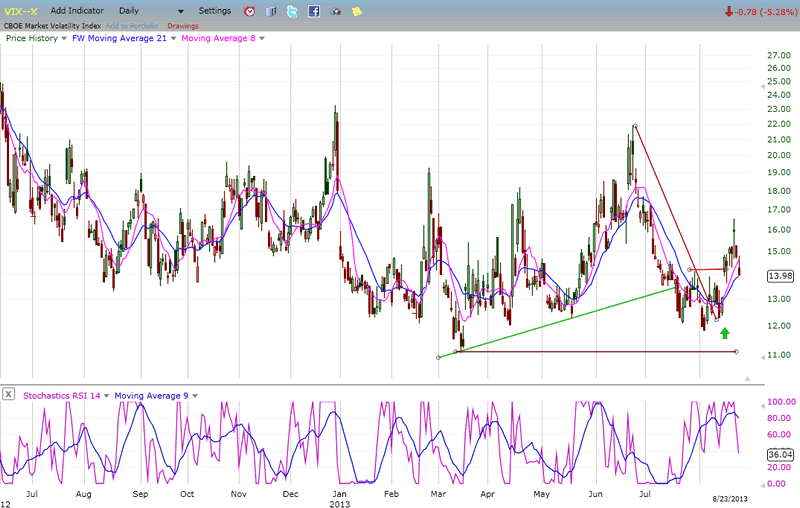Open the yellow sticky note icon

click(357, 11)
